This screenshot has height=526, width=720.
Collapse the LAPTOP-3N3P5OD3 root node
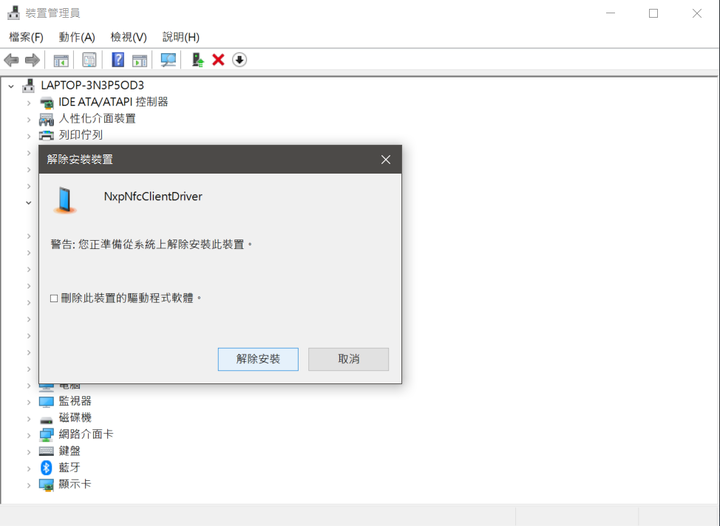(11, 86)
